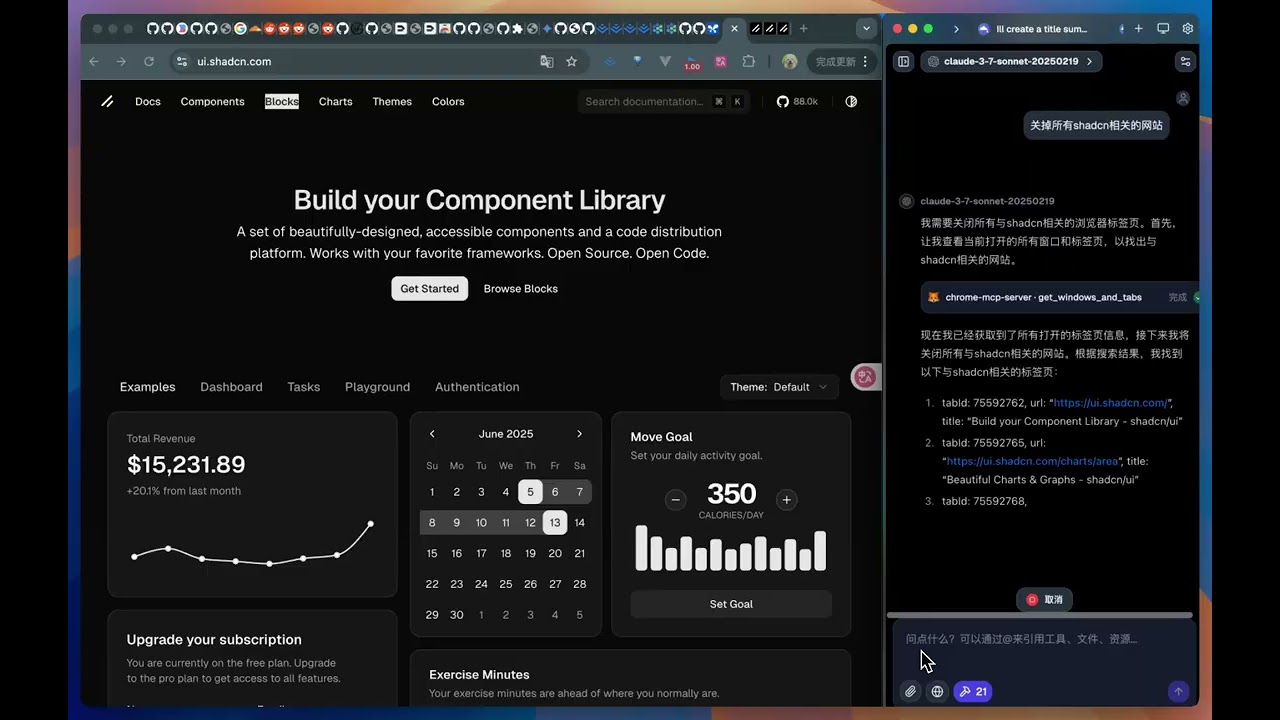Attach a file with the paperclip icon

[910, 691]
